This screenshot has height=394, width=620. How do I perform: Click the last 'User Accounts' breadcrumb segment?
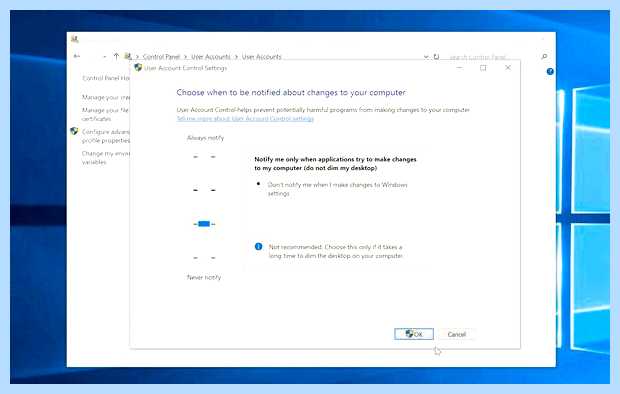pos(261,57)
